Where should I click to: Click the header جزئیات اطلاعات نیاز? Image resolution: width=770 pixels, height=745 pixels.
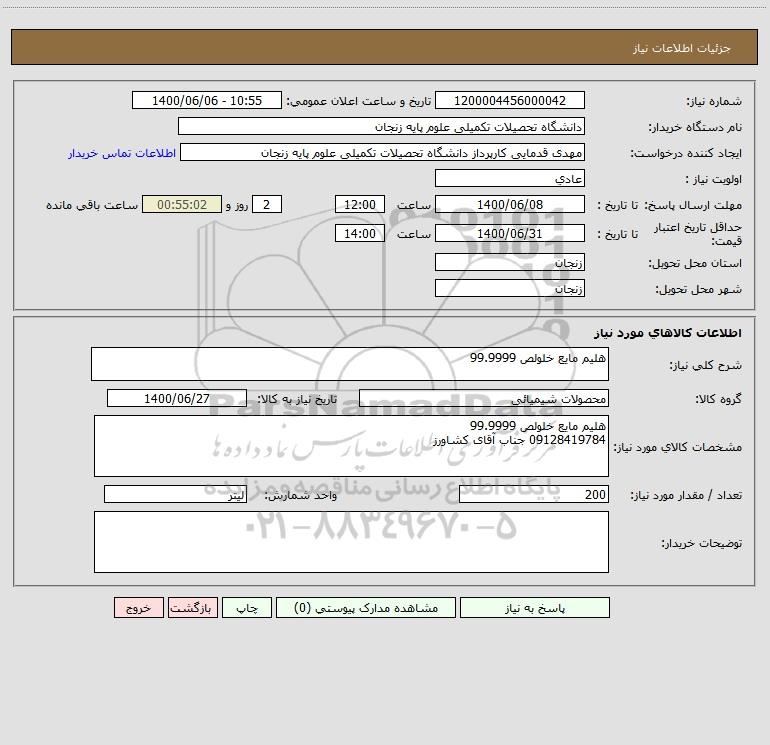point(682,48)
